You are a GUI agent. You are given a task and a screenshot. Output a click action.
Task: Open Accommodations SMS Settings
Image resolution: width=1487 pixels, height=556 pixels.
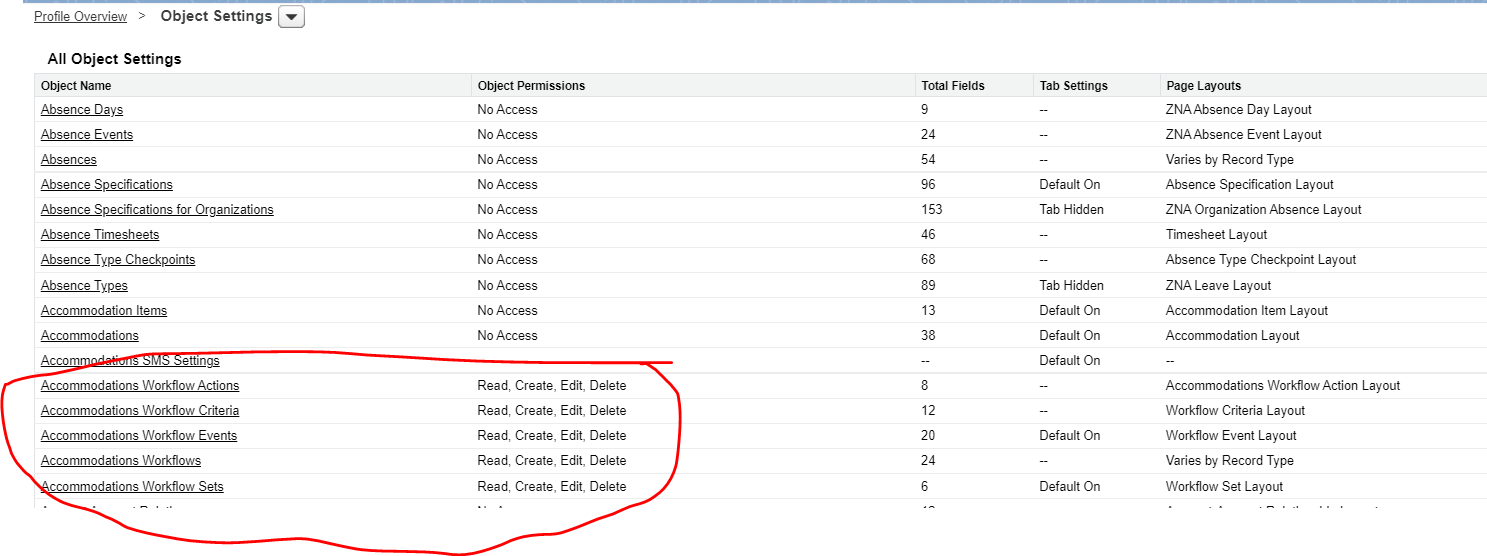130,361
